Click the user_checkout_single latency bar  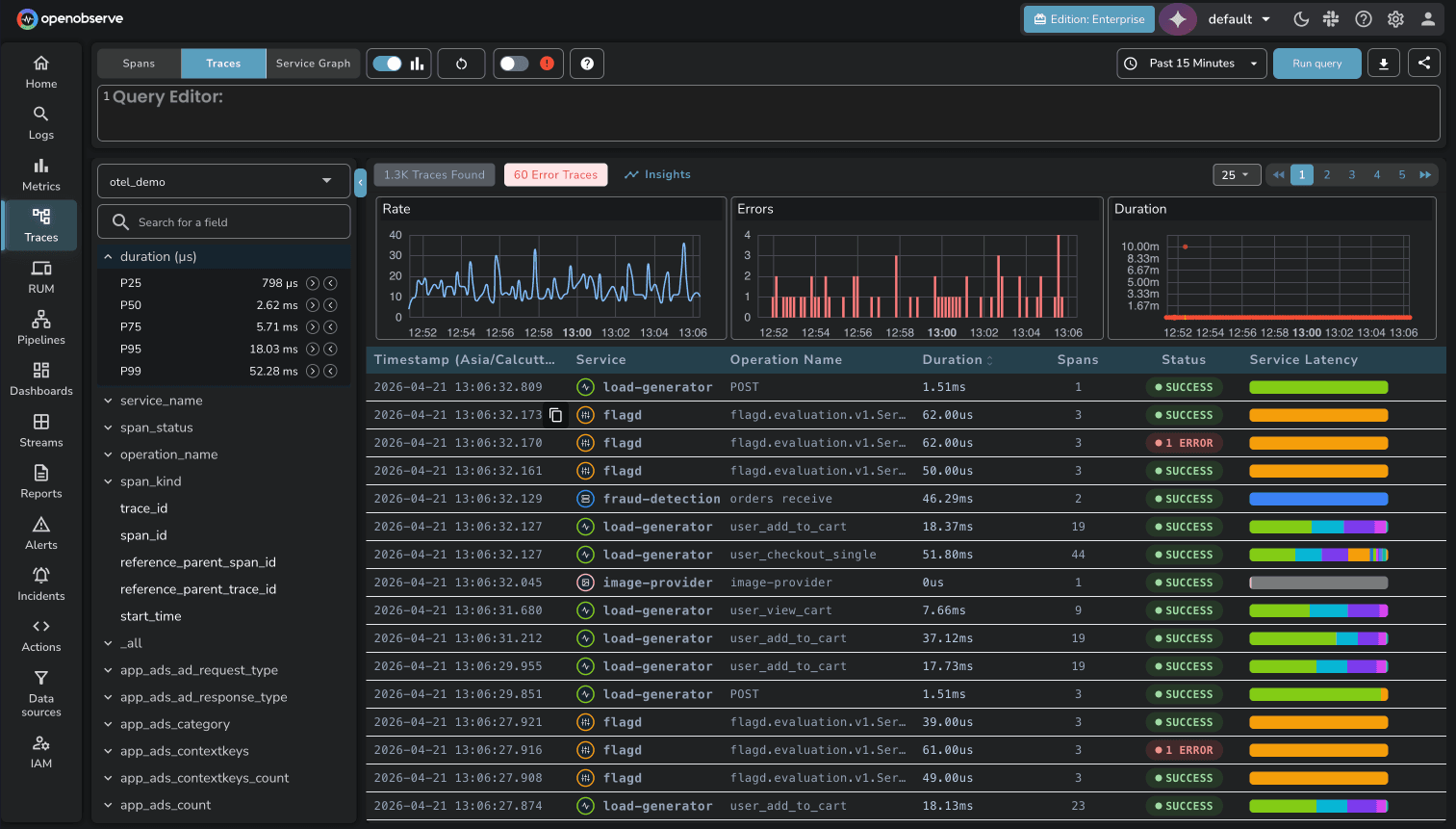click(1318, 555)
